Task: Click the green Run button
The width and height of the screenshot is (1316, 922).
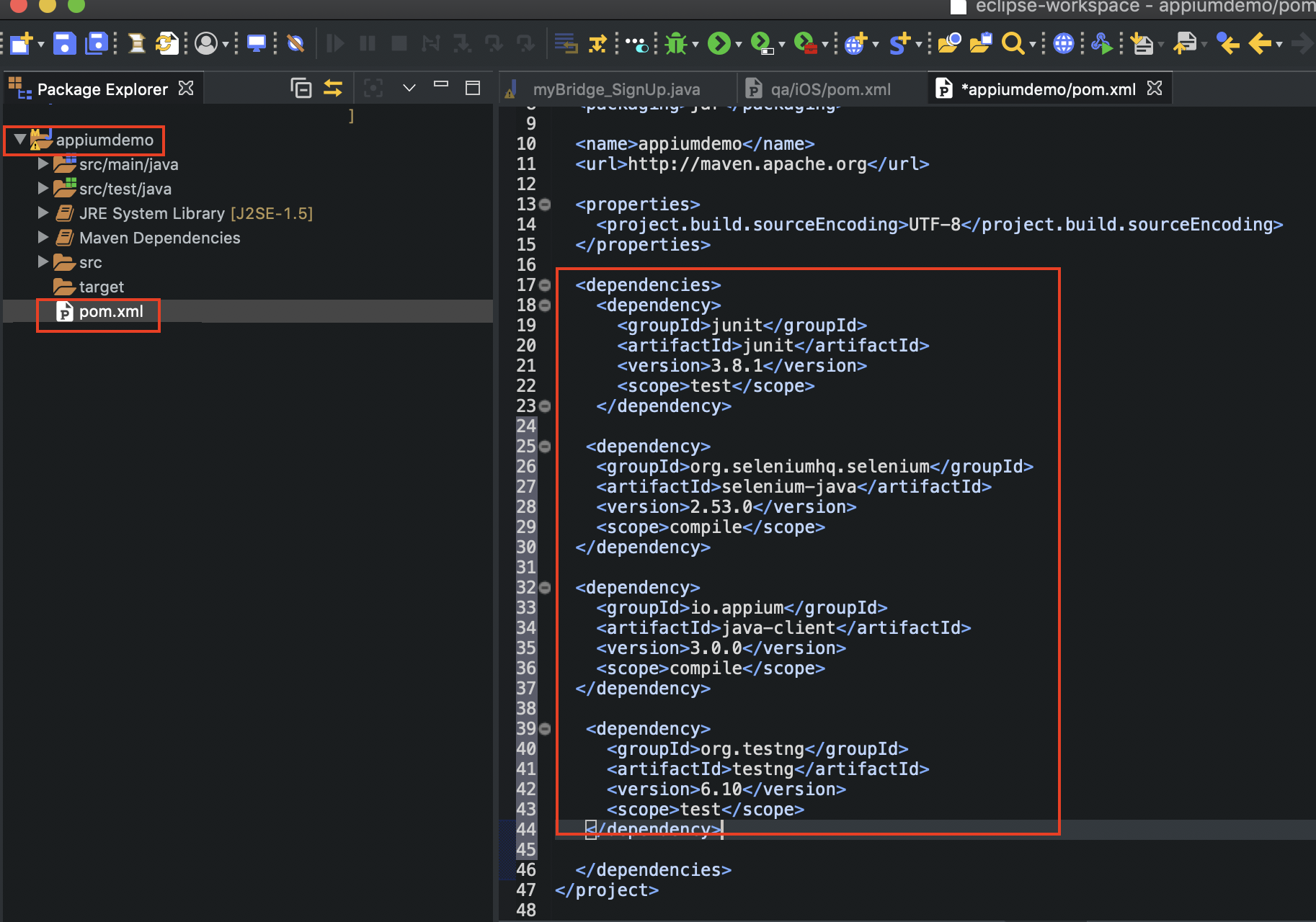Action: point(719,44)
